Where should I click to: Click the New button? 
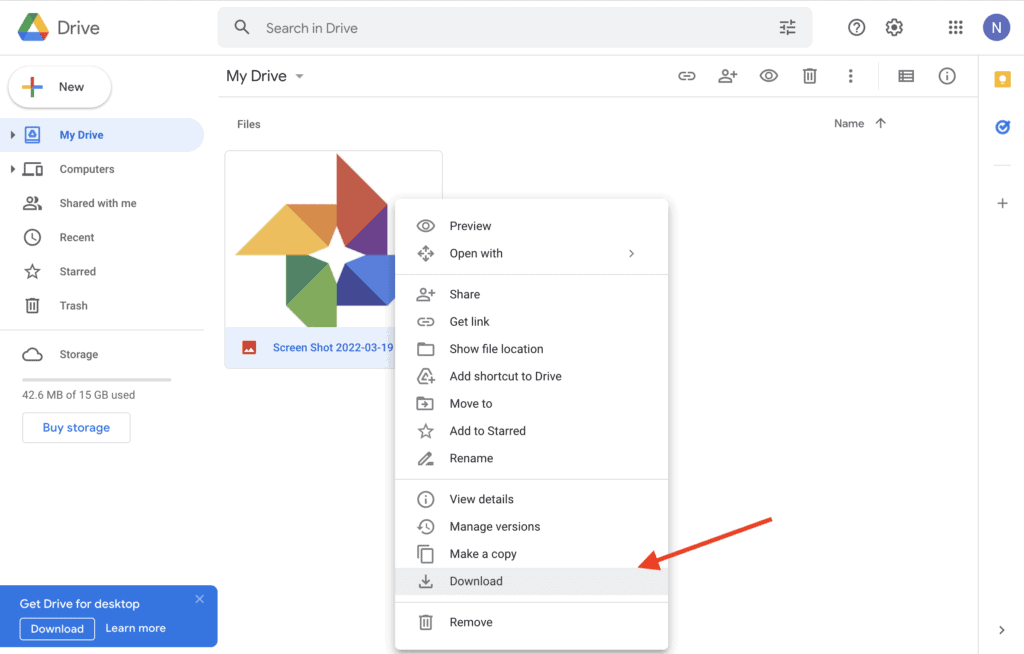[59, 87]
